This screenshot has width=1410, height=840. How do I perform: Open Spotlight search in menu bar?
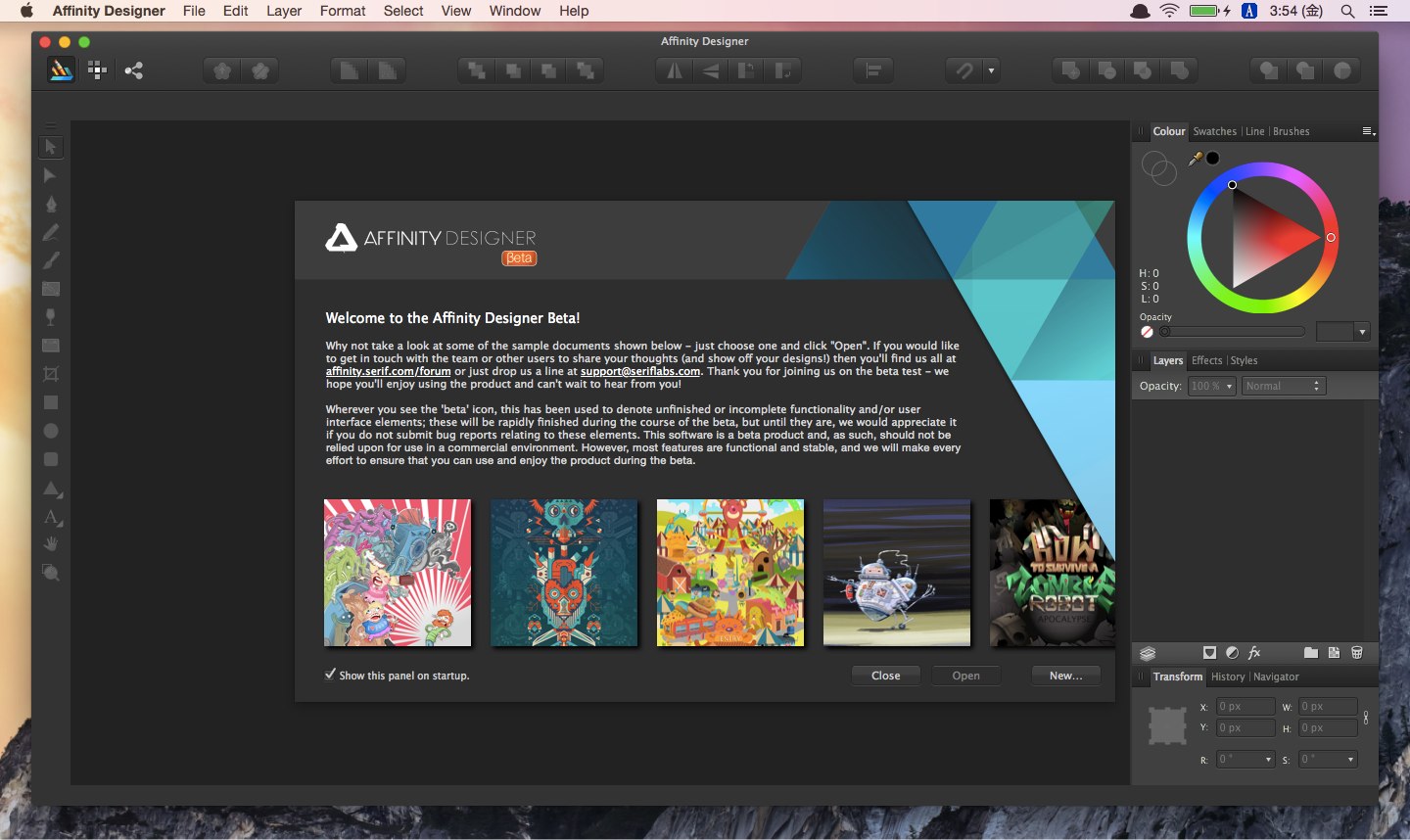[x=1348, y=11]
